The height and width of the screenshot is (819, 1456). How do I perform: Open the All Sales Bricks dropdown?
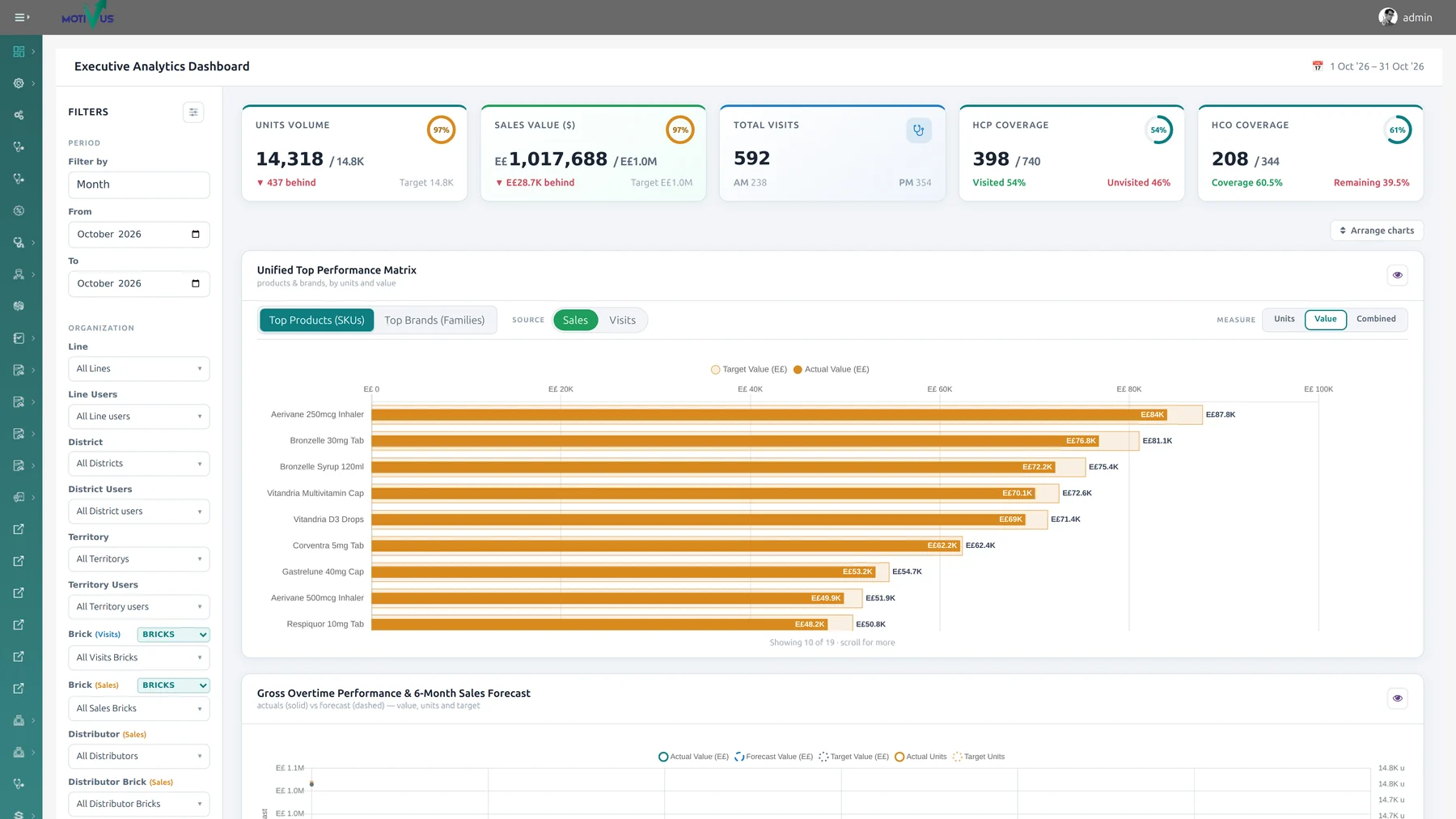tap(139, 709)
